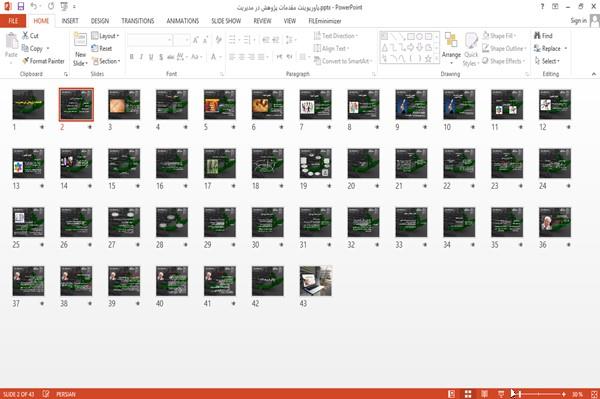The image size is (600, 399).
Task: Switch to the INSERT tab
Action: coord(70,21)
